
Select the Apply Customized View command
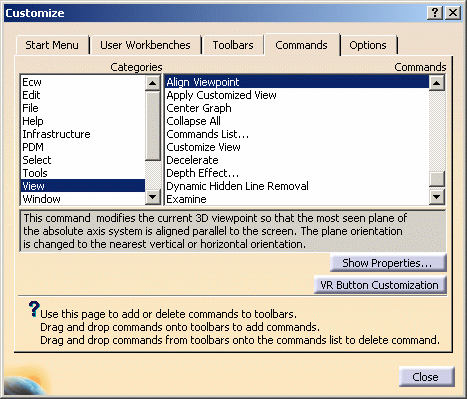(x=297, y=95)
